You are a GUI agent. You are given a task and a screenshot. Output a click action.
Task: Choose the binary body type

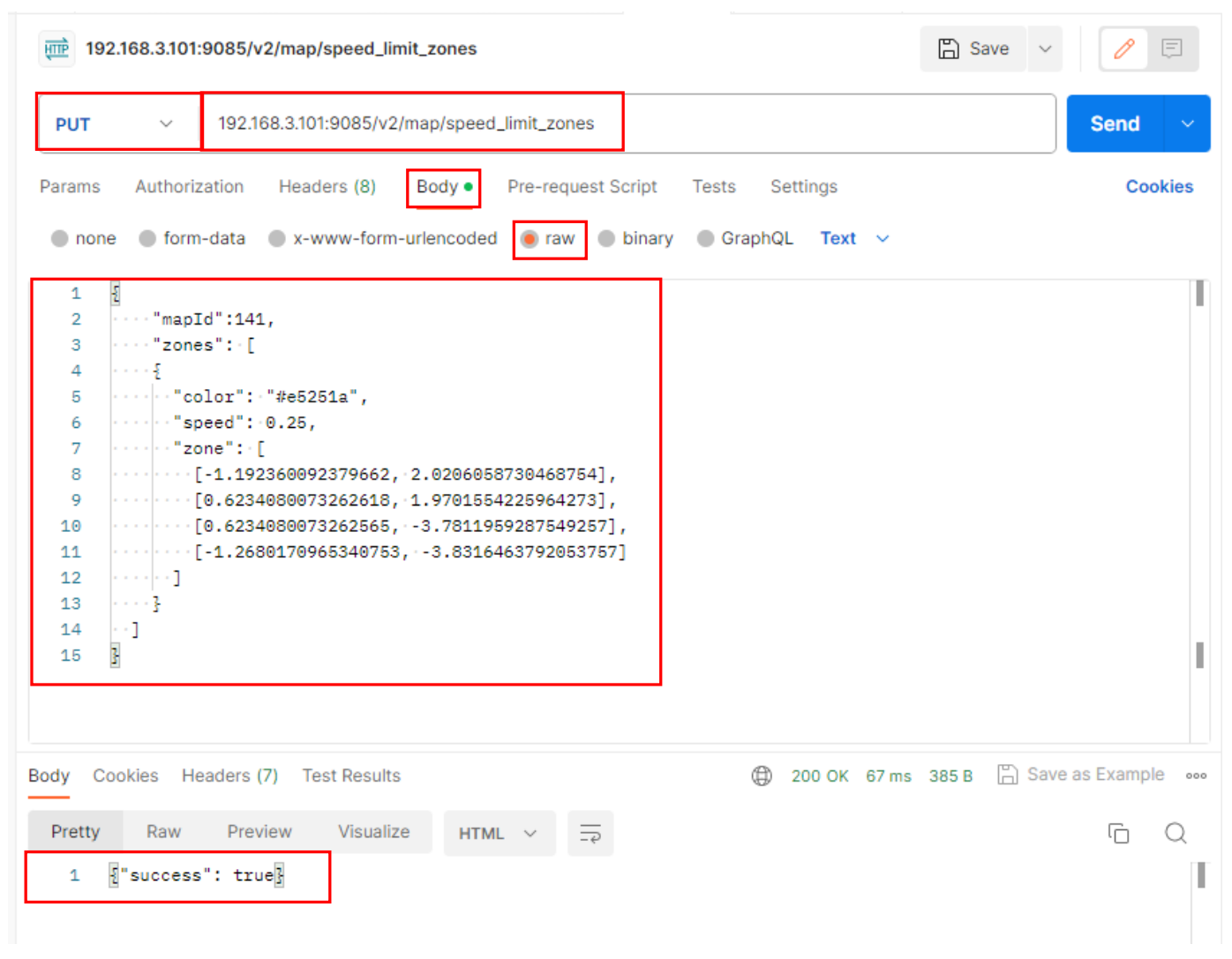607,238
